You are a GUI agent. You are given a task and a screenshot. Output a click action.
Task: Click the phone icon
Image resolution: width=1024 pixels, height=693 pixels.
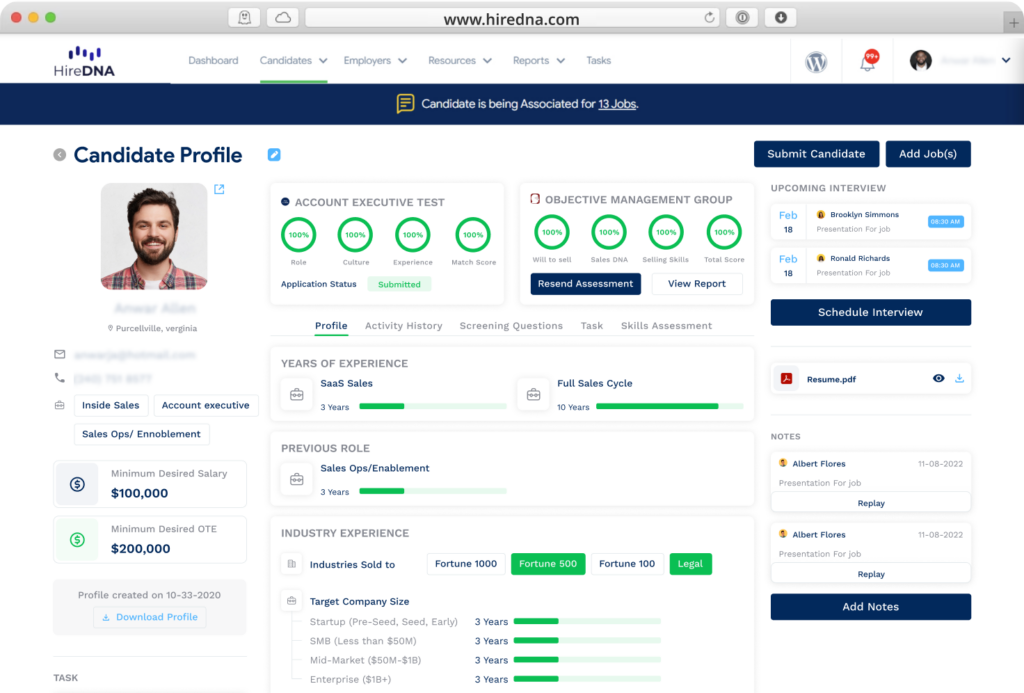59,378
